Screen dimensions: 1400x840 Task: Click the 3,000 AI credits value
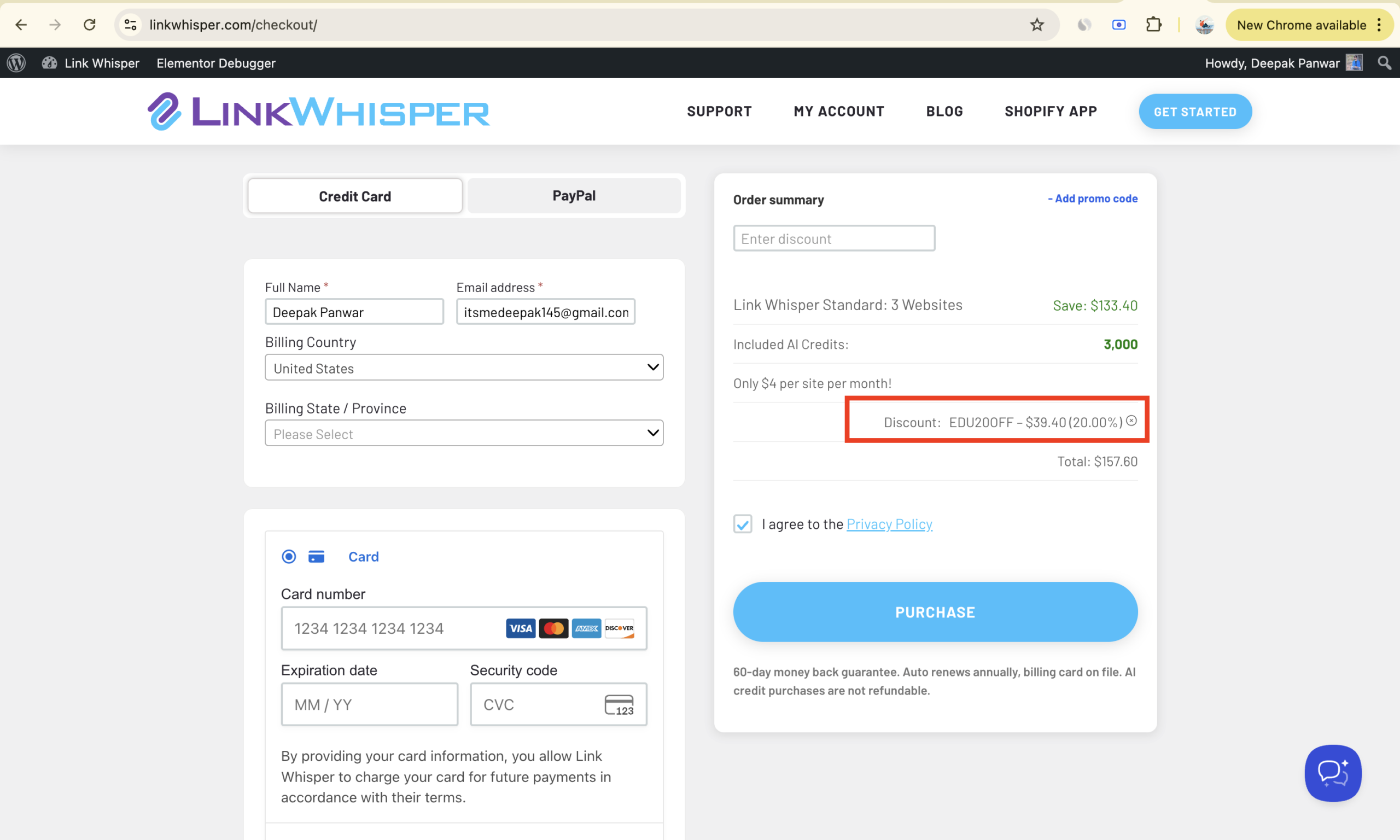[1121, 345]
